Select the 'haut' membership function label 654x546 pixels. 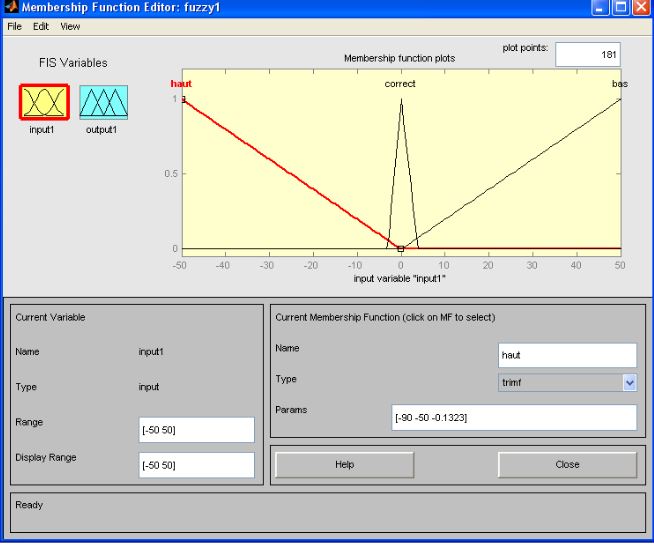pyautogui.click(x=181, y=84)
